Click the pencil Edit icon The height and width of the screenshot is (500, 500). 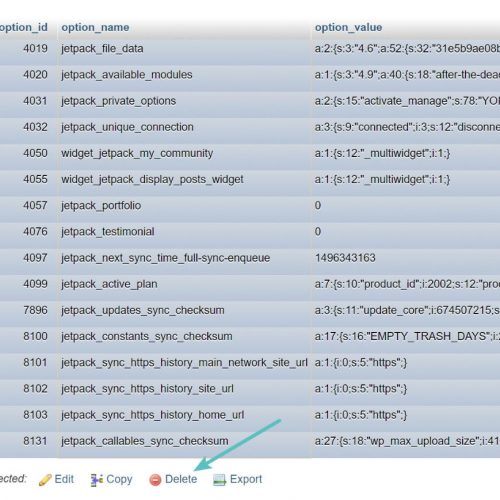45,480
